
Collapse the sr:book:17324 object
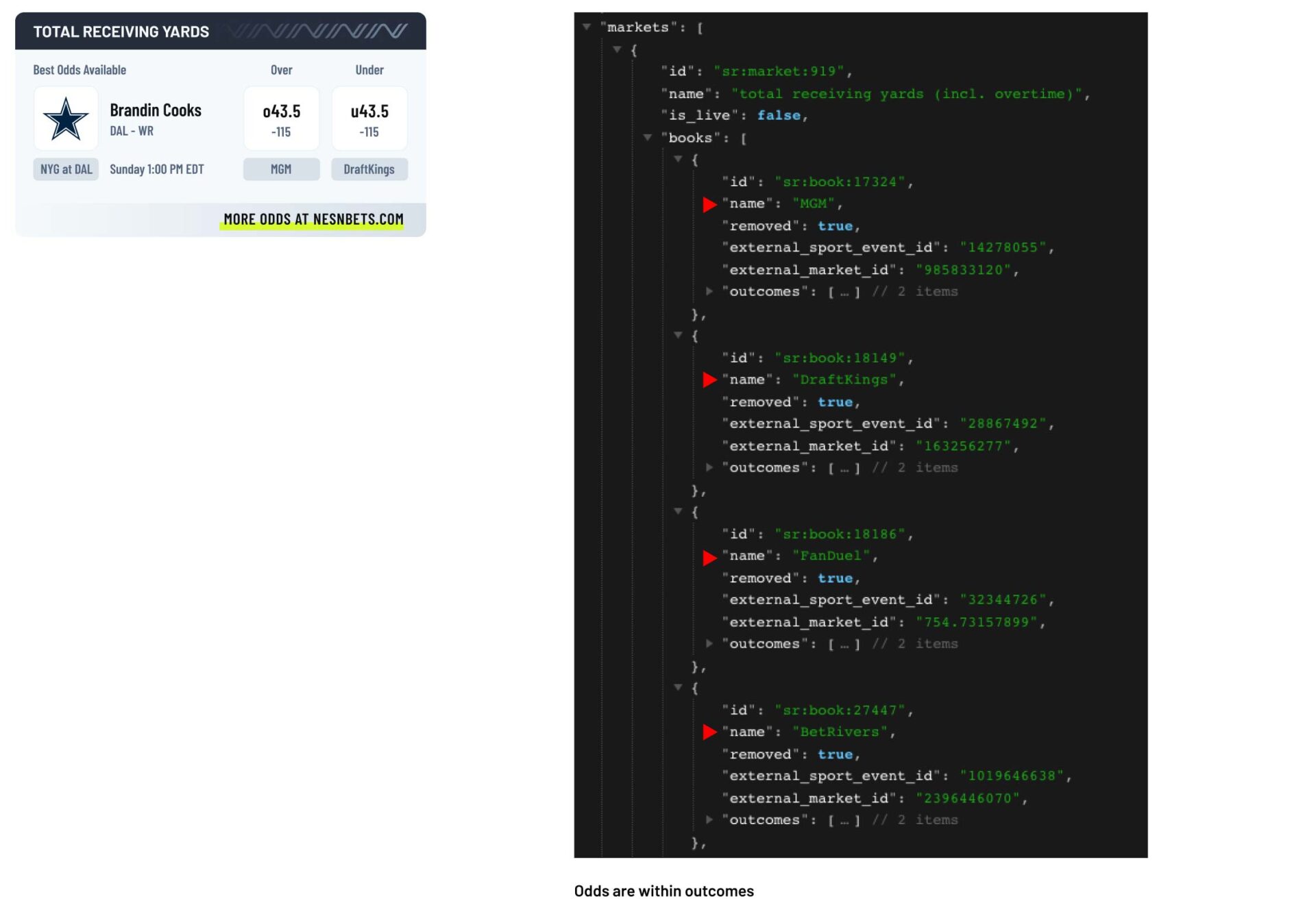tap(678, 160)
